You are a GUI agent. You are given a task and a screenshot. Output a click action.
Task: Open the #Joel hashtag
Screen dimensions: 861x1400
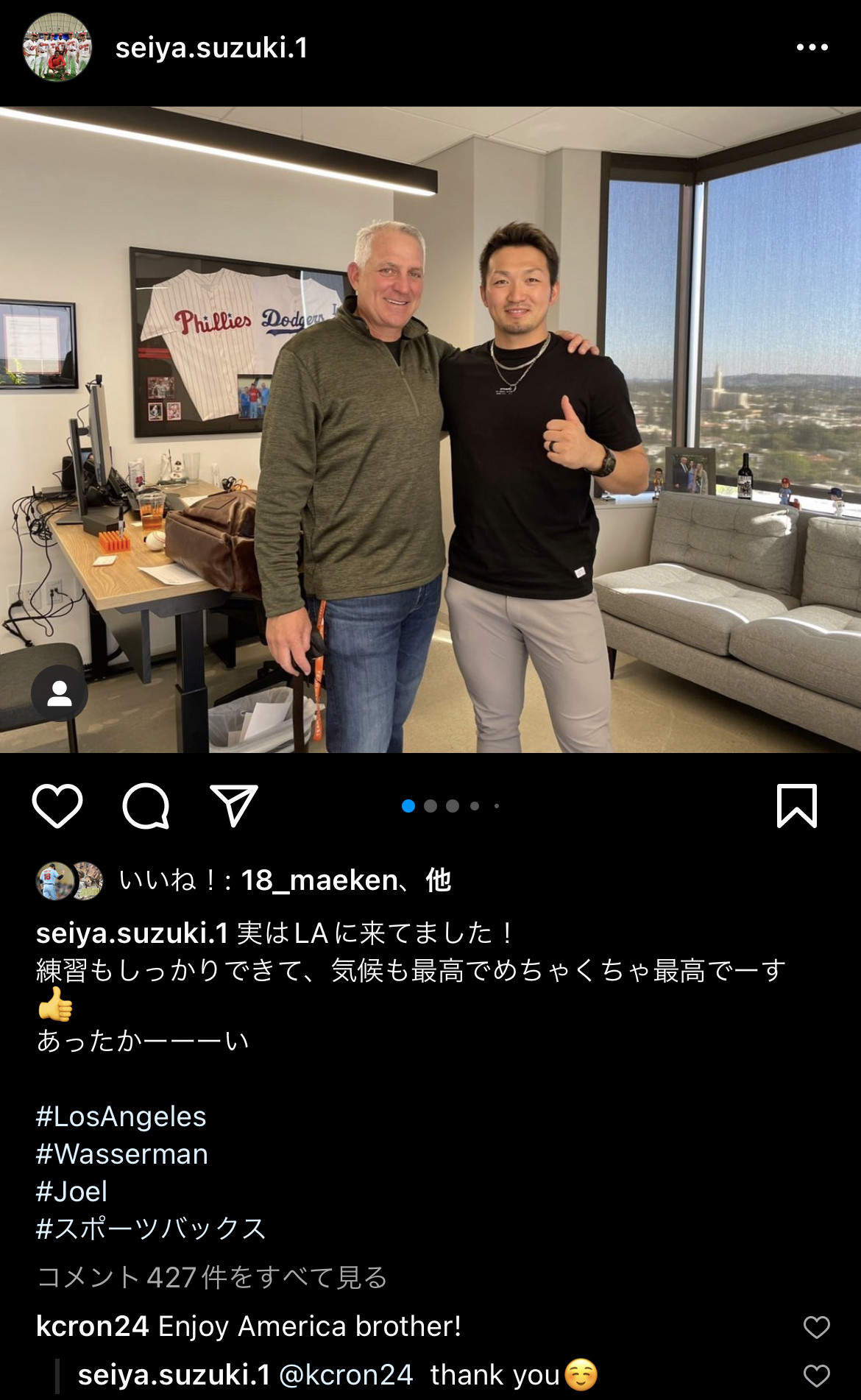pyautogui.click(x=72, y=1191)
